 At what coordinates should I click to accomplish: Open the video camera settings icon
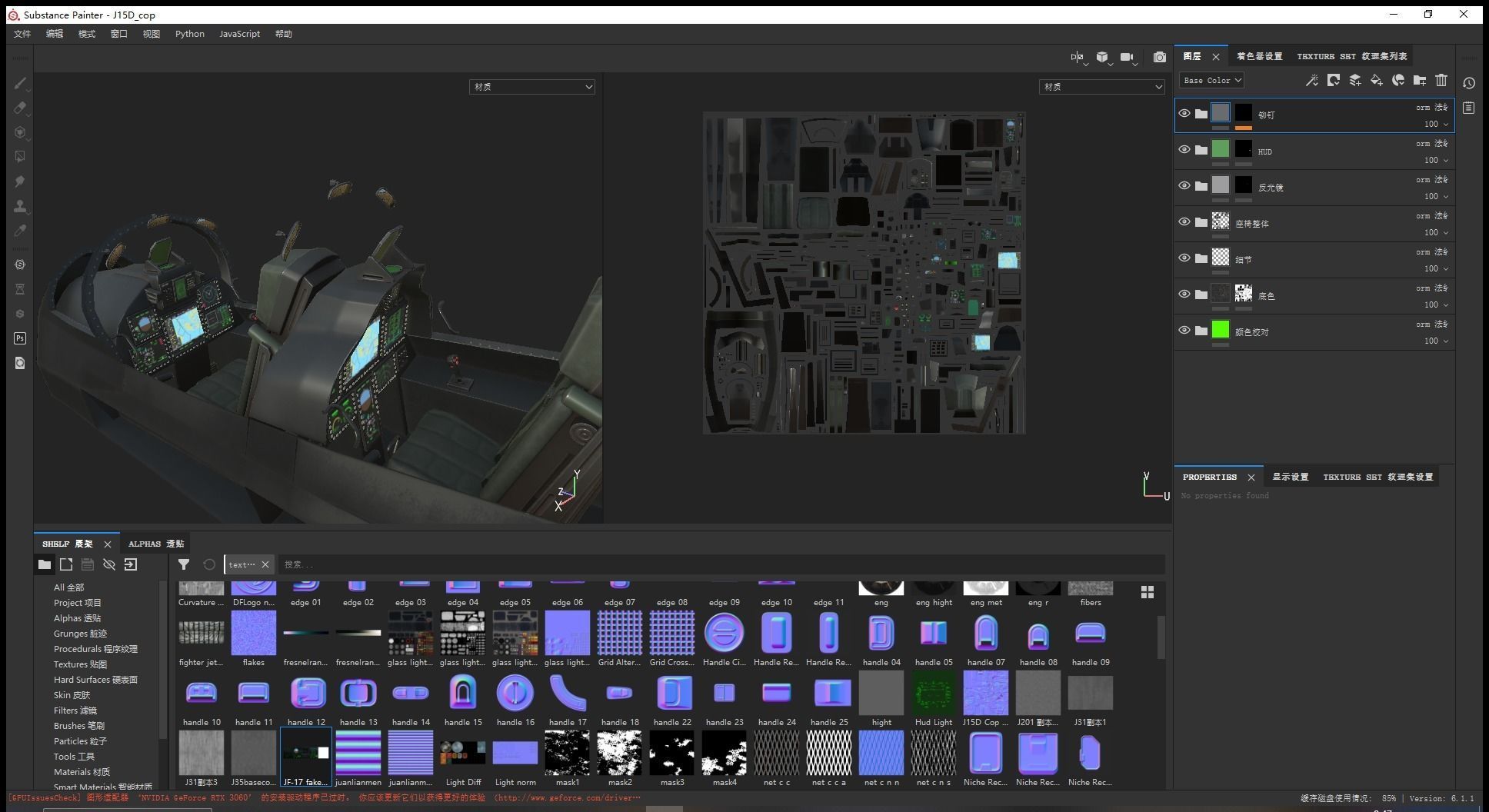(1127, 57)
